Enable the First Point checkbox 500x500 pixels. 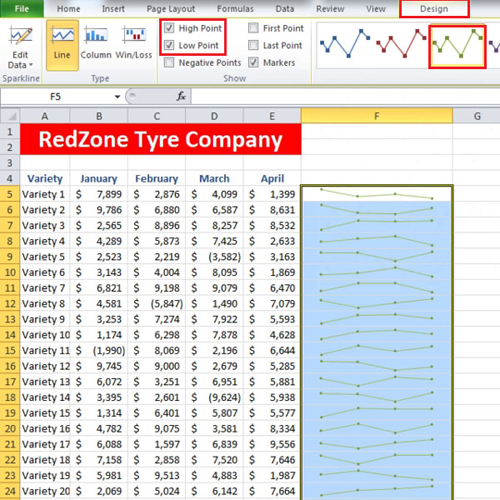click(x=253, y=28)
